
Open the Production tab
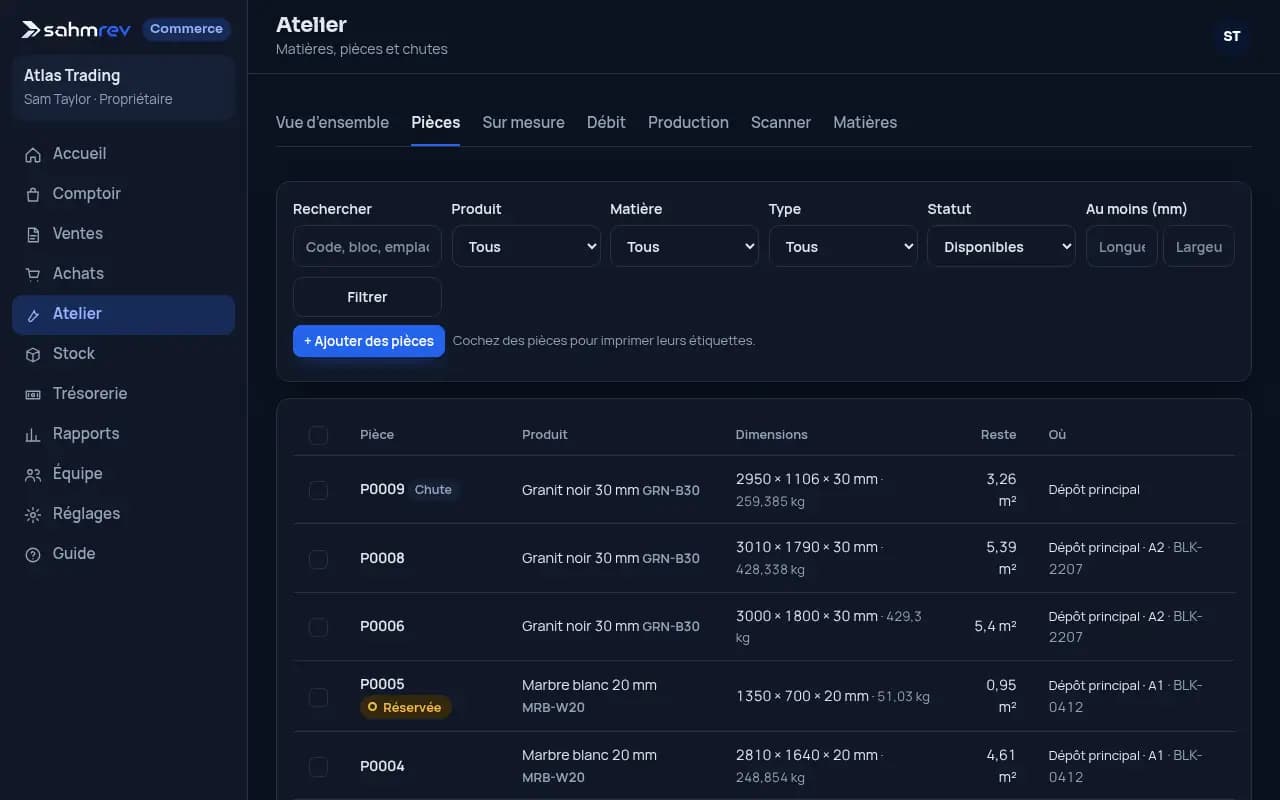point(688,122)
